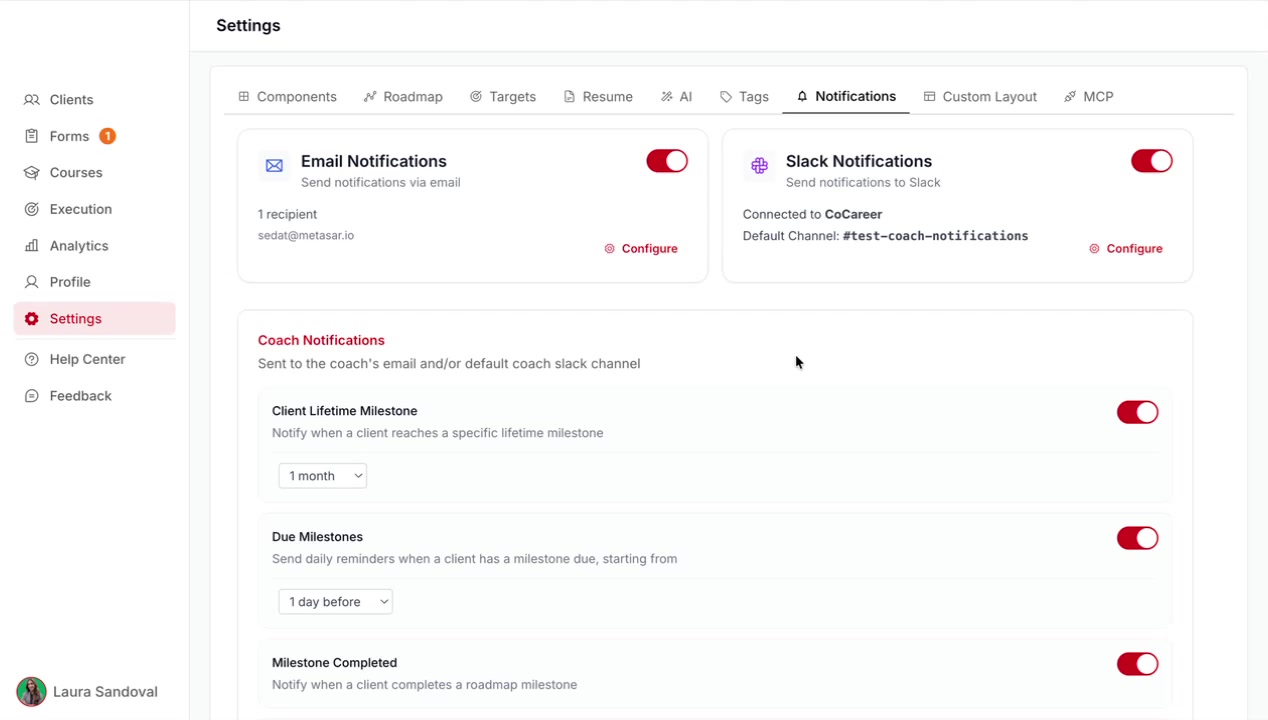Go to the Targets tab
The width and height of the screenshot is (1268, 720).
(x=503, y=97)
